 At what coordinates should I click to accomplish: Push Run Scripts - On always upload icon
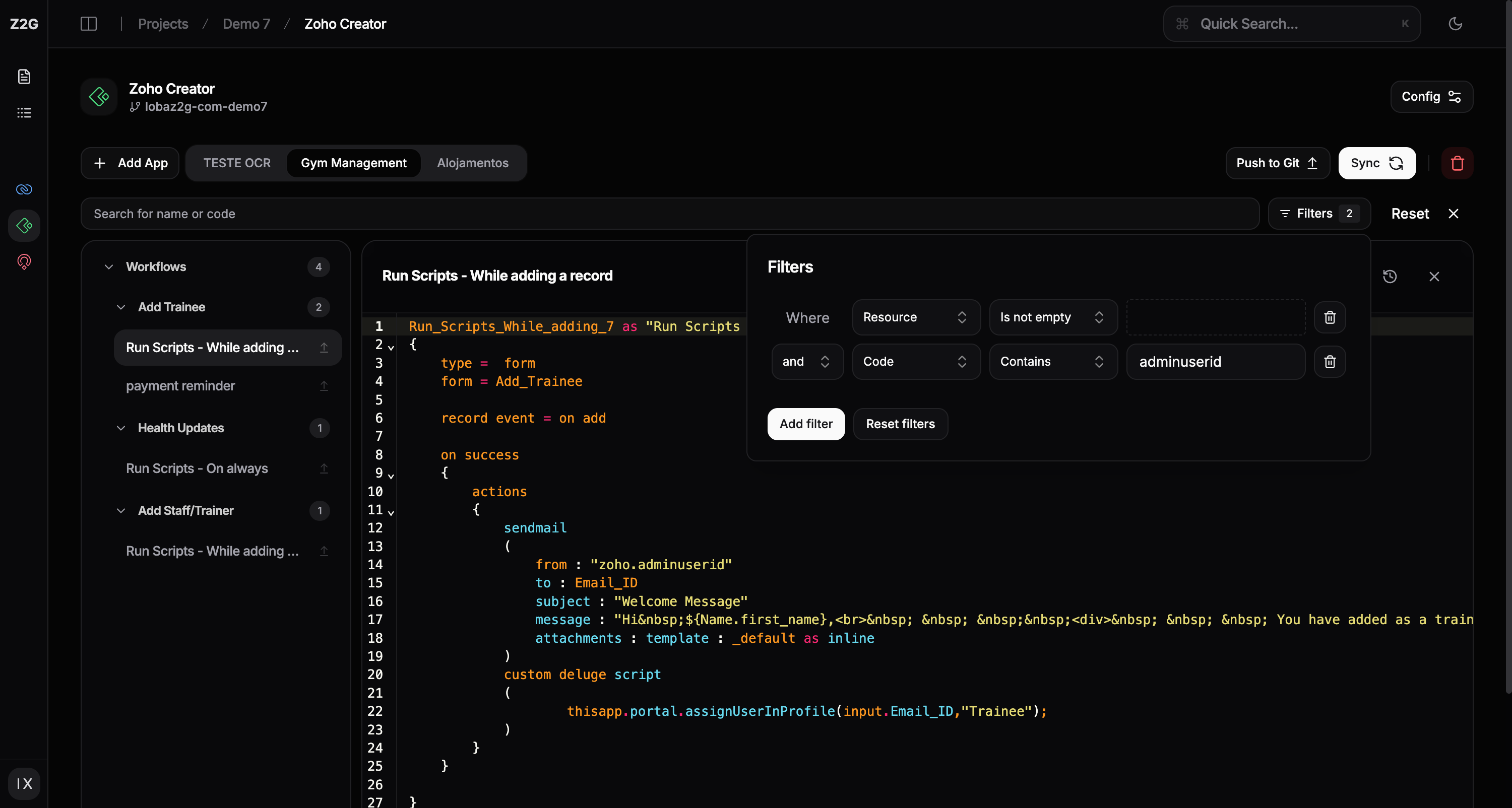coord(324,468)
